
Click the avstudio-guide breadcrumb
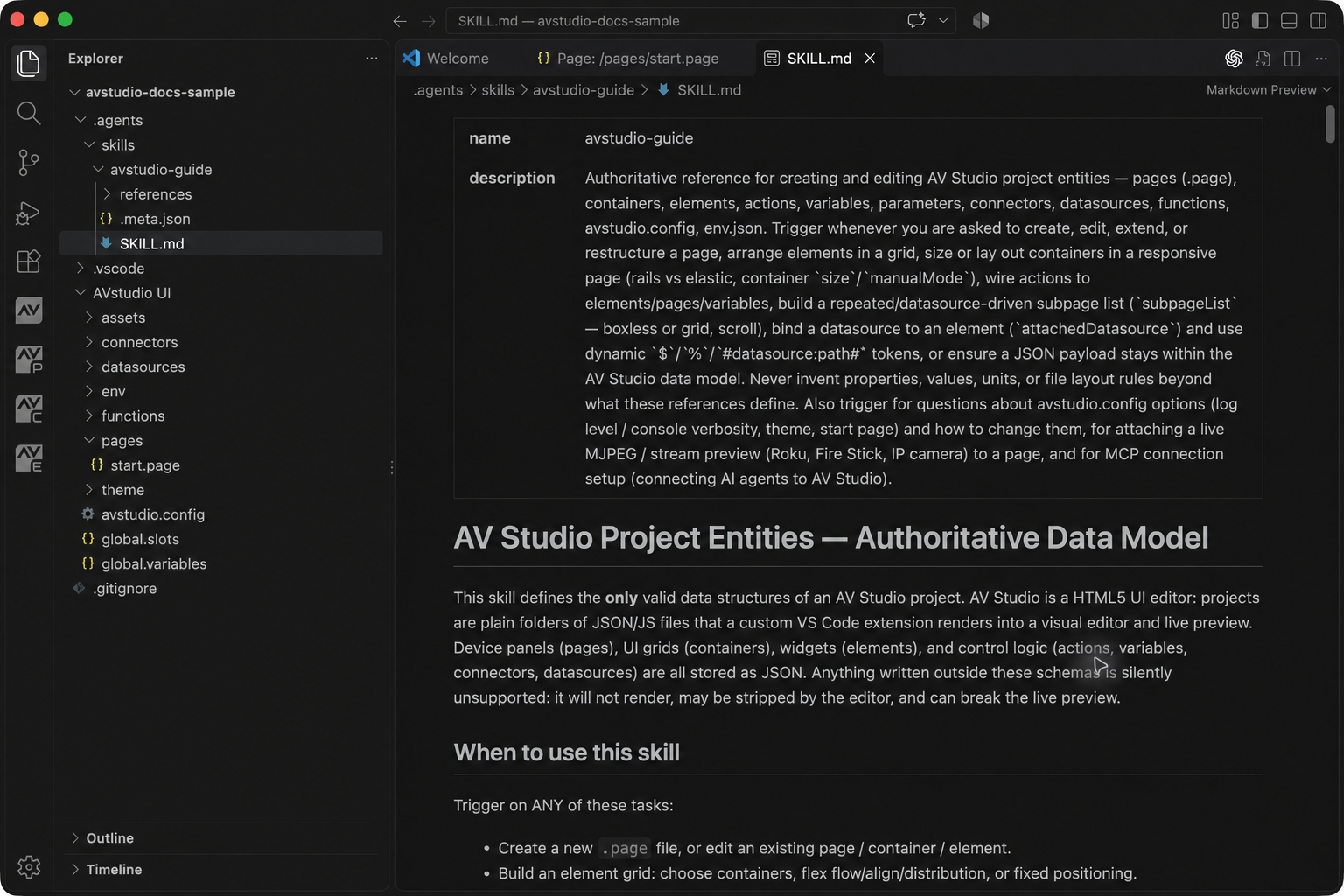pos(584,90)
